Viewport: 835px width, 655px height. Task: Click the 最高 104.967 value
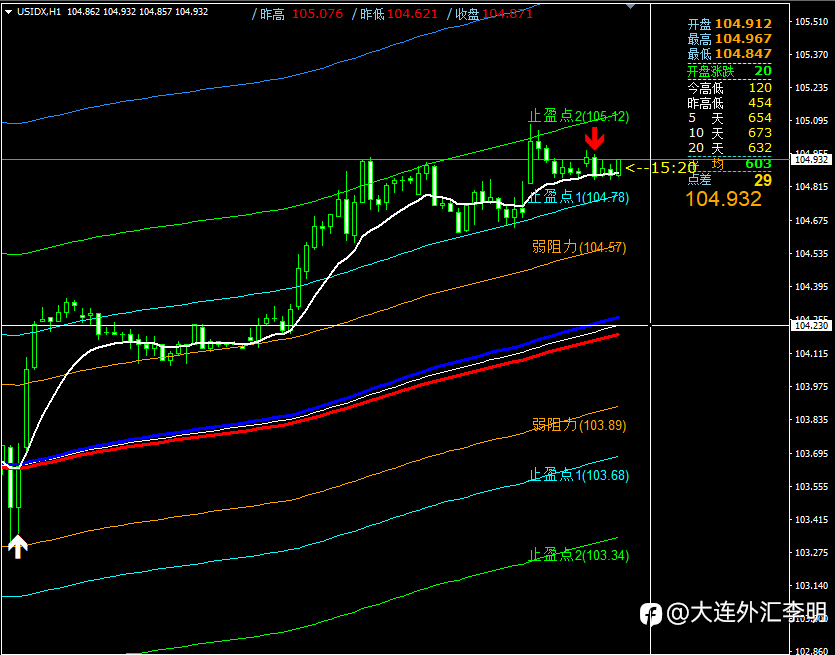click(729, 39)
